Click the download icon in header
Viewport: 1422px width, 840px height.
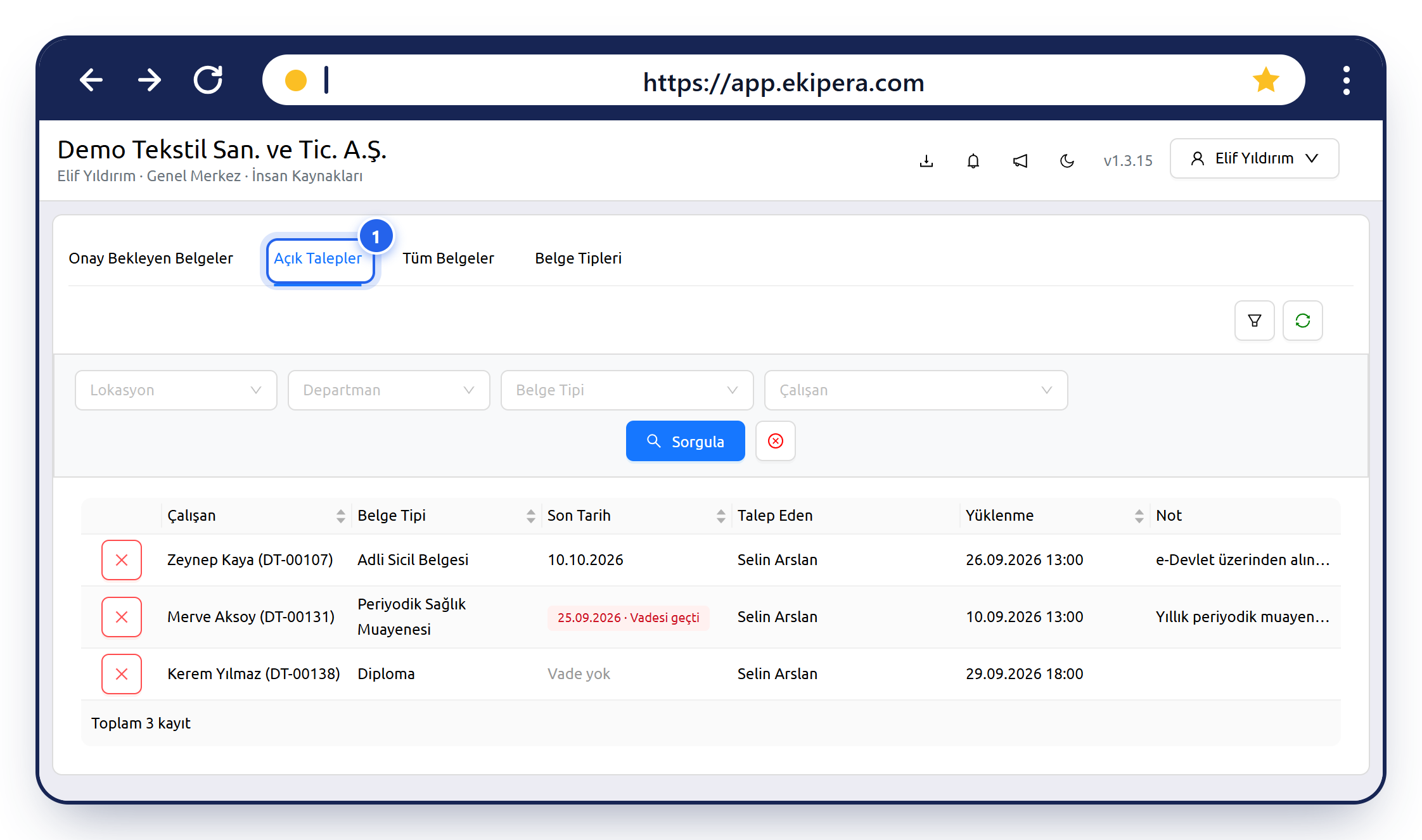(x=926, y=161)
